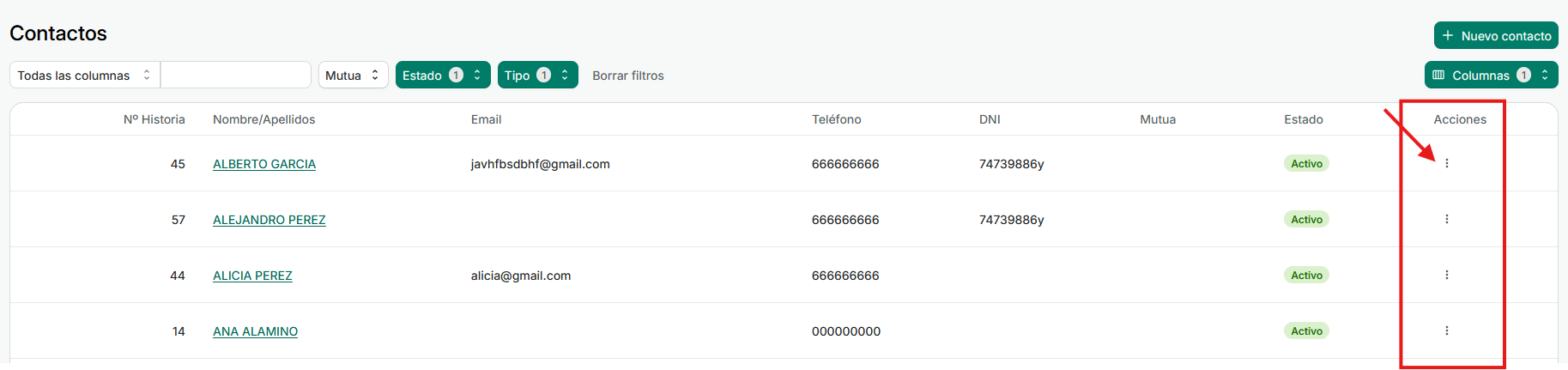
Task: Open actions menu for Ana Alamino
Action: coord(1446,331)
